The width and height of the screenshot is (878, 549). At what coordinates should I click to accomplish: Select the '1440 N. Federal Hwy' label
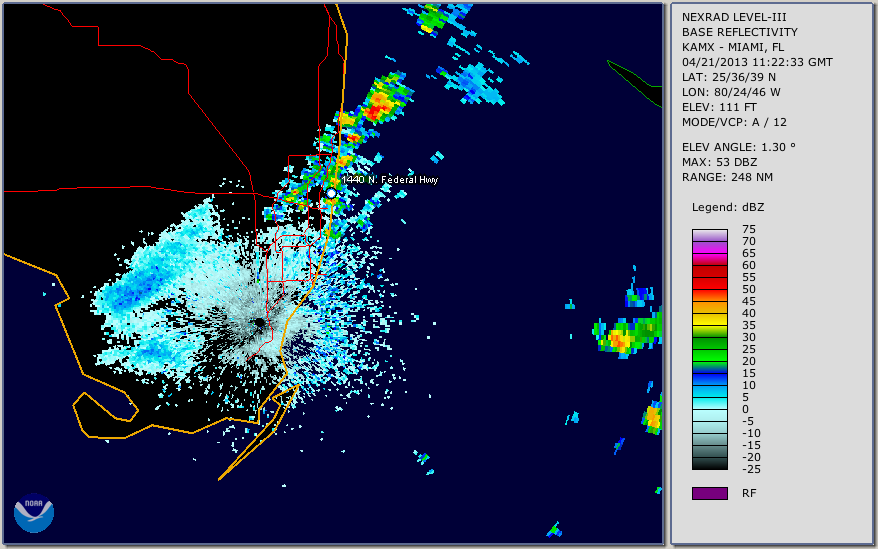(390, 179)
